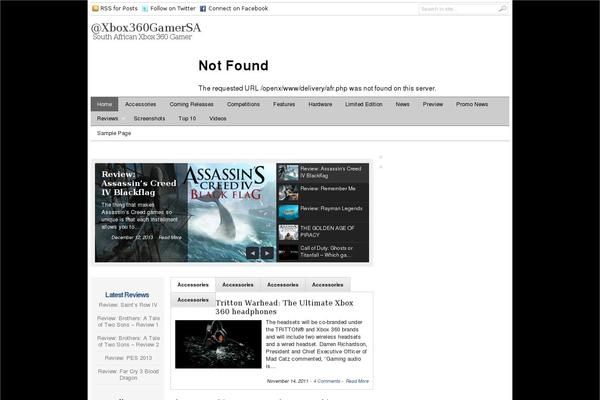
Task: Switch to third Accessories tab
Action: coord(282,285)
